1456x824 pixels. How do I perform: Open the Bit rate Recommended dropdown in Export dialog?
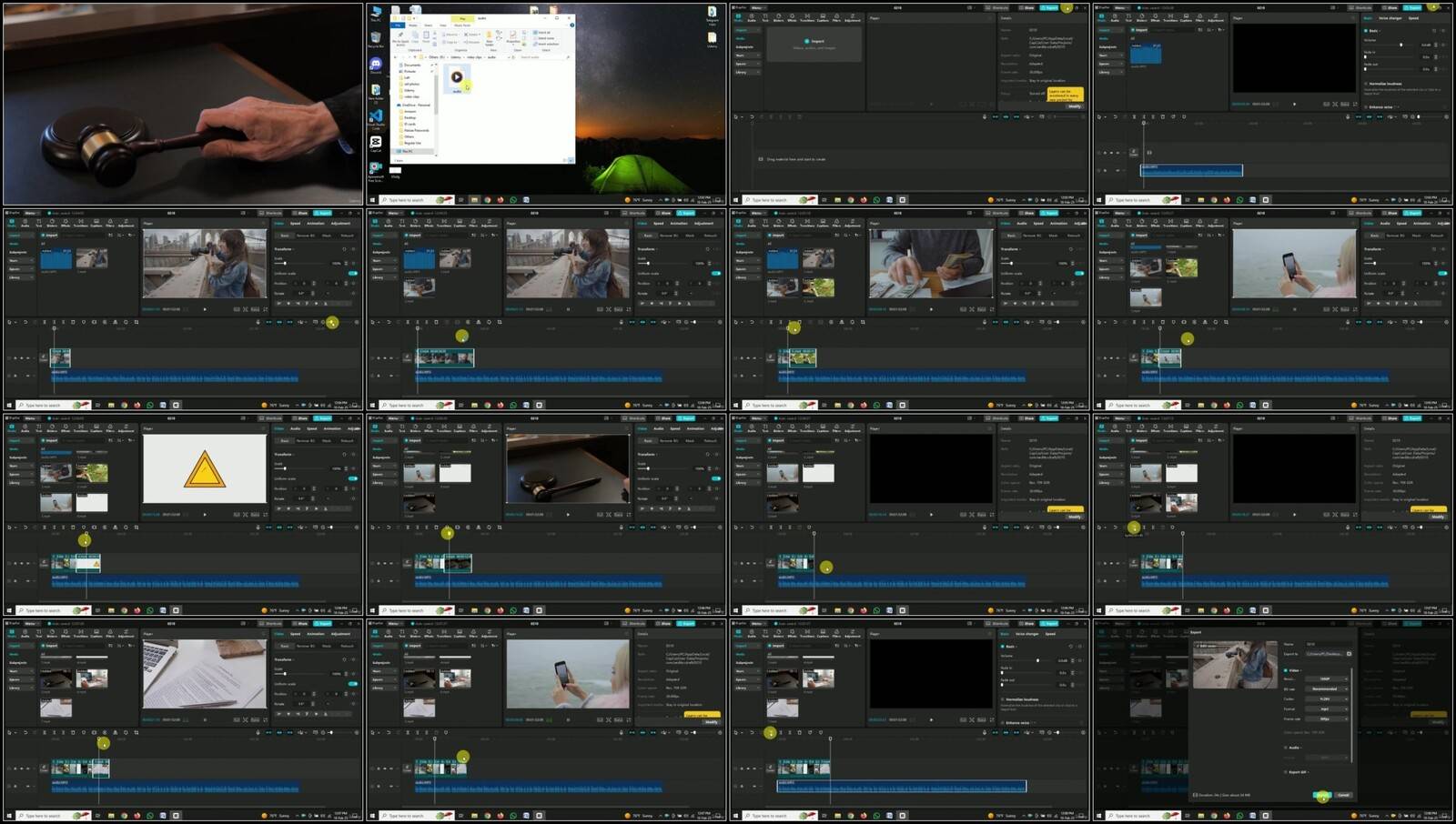1327,689
